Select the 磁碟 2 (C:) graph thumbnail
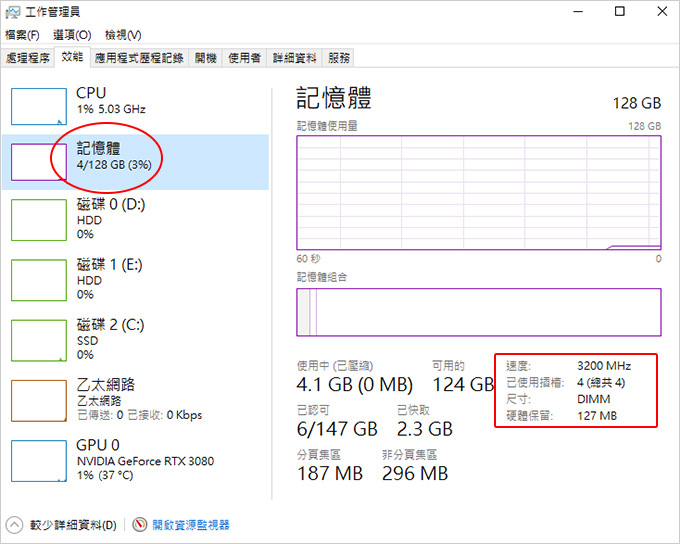This screenshot has width=680, height=544. pyautogui.click(x=39, y=341)
